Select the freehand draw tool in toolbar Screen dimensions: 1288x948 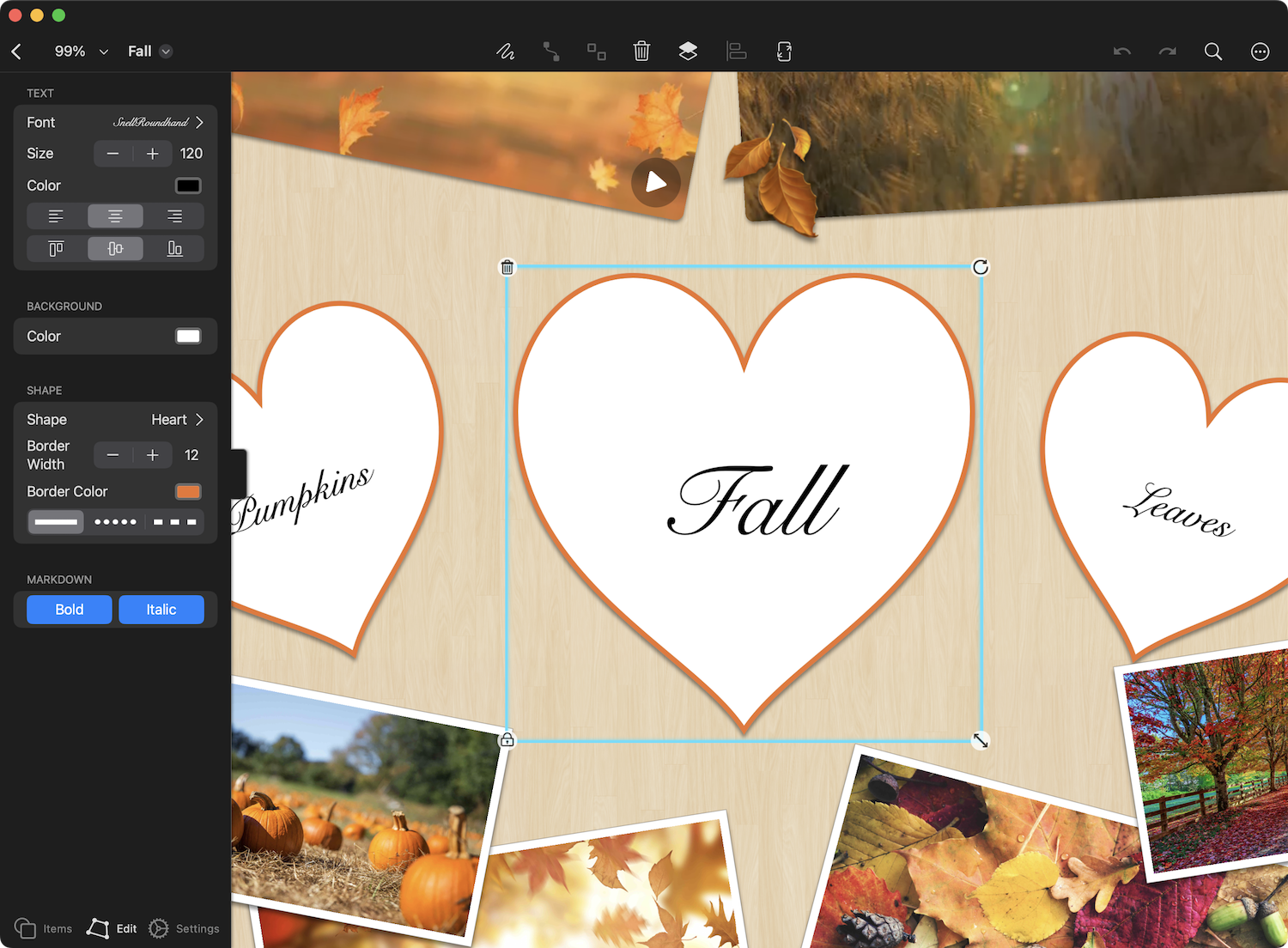pyautogui.click(x=506, y=52)
